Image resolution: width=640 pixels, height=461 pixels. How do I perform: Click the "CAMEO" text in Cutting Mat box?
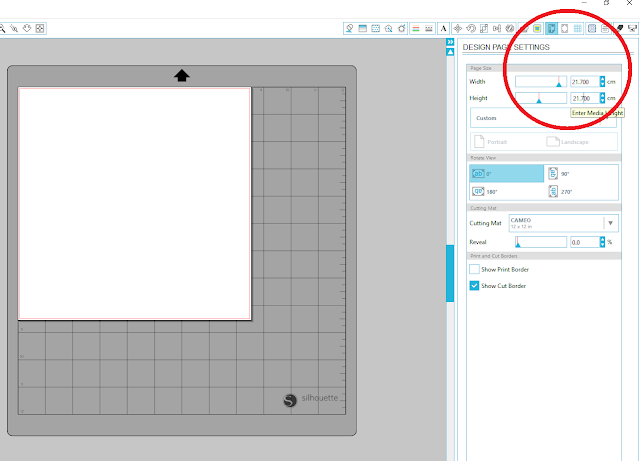click(521, 220)
